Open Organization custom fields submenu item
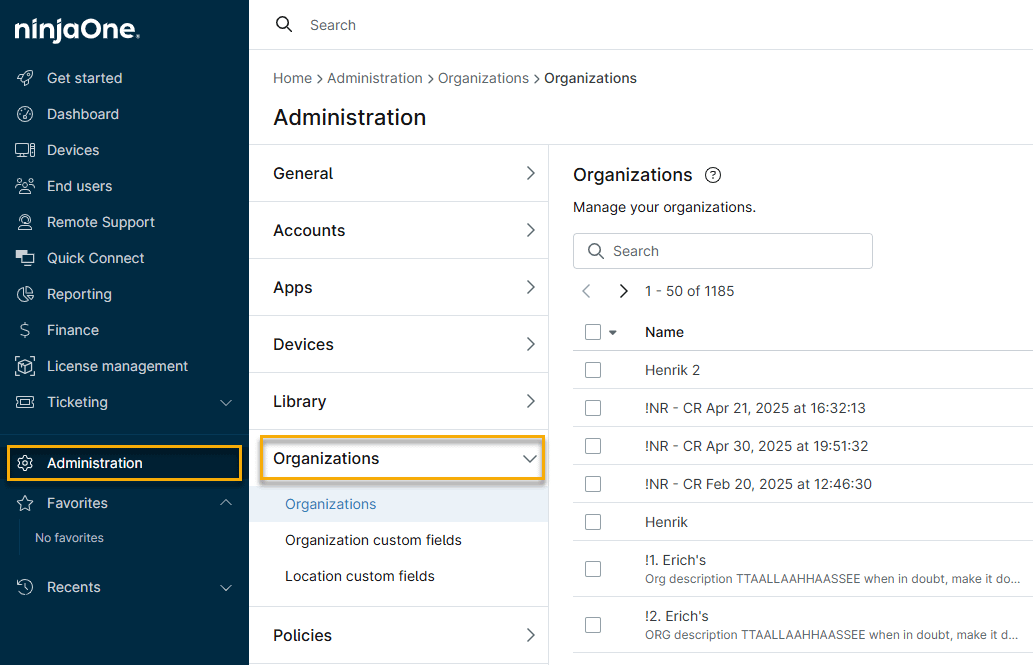This screenshot has width=1033, height=665. click(373, 540)
